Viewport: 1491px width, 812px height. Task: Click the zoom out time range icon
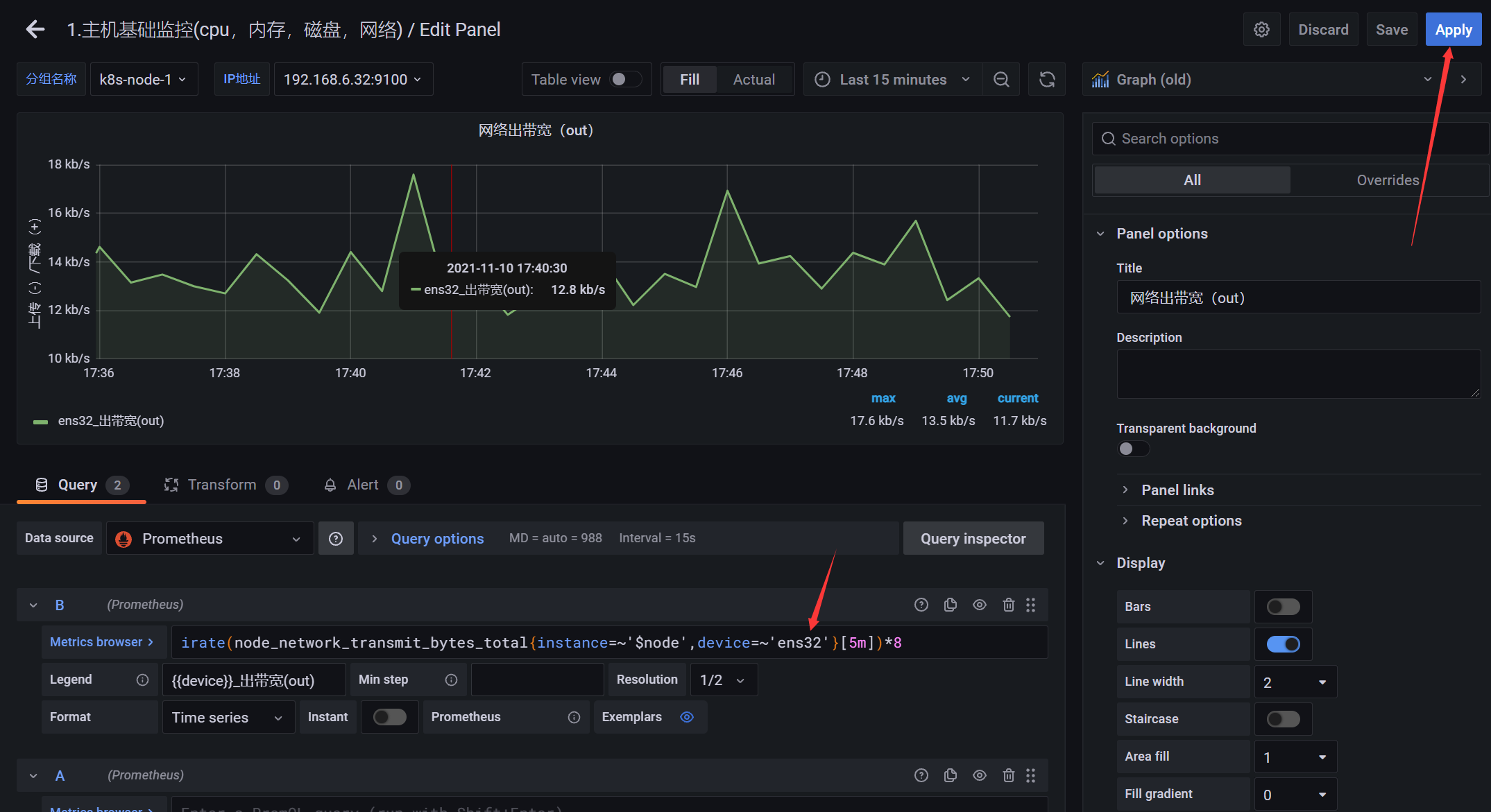coord(1001,80)
